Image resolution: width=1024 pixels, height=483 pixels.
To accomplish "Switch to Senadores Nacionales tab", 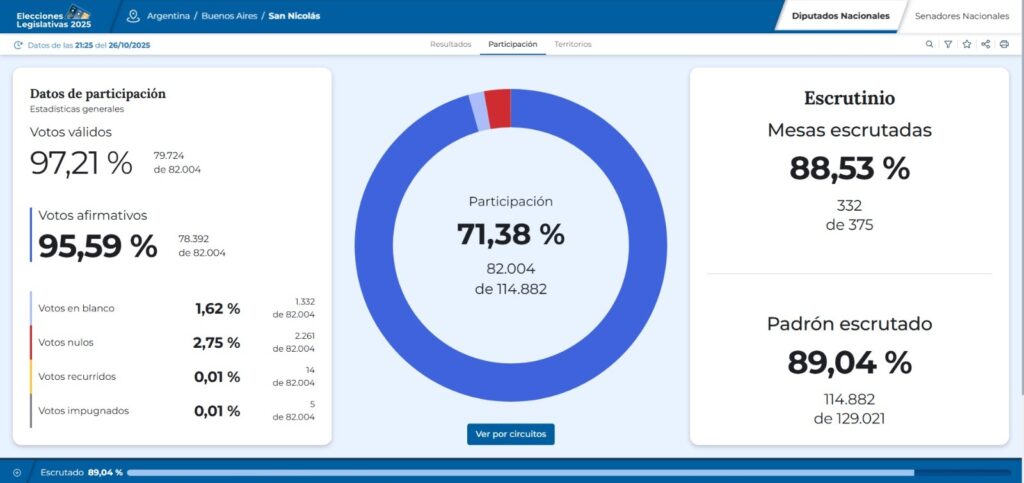I will click(x=961, y=16).
